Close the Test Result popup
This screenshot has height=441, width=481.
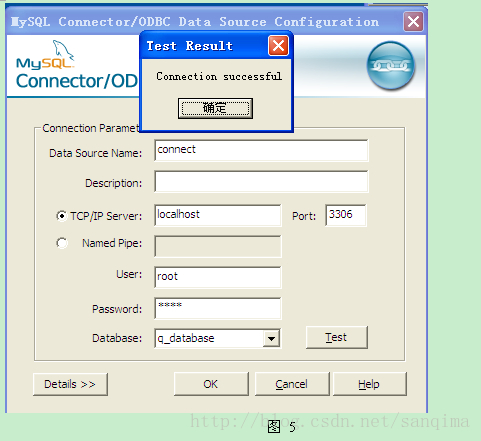click(x=278, y=46)
